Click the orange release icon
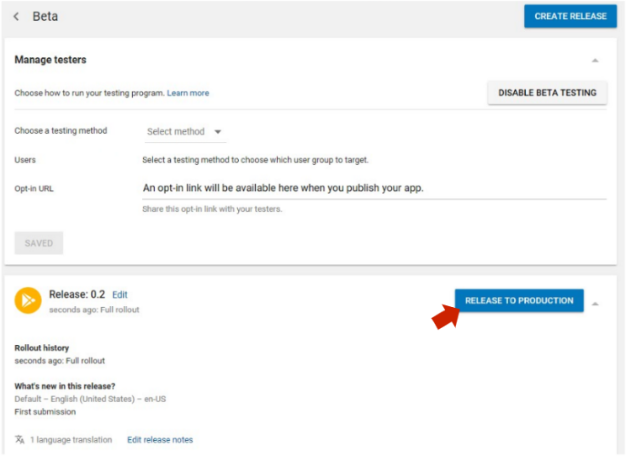The height and width of the screenshot is (461, 631). pyautogui.click(x=28, y=300)
